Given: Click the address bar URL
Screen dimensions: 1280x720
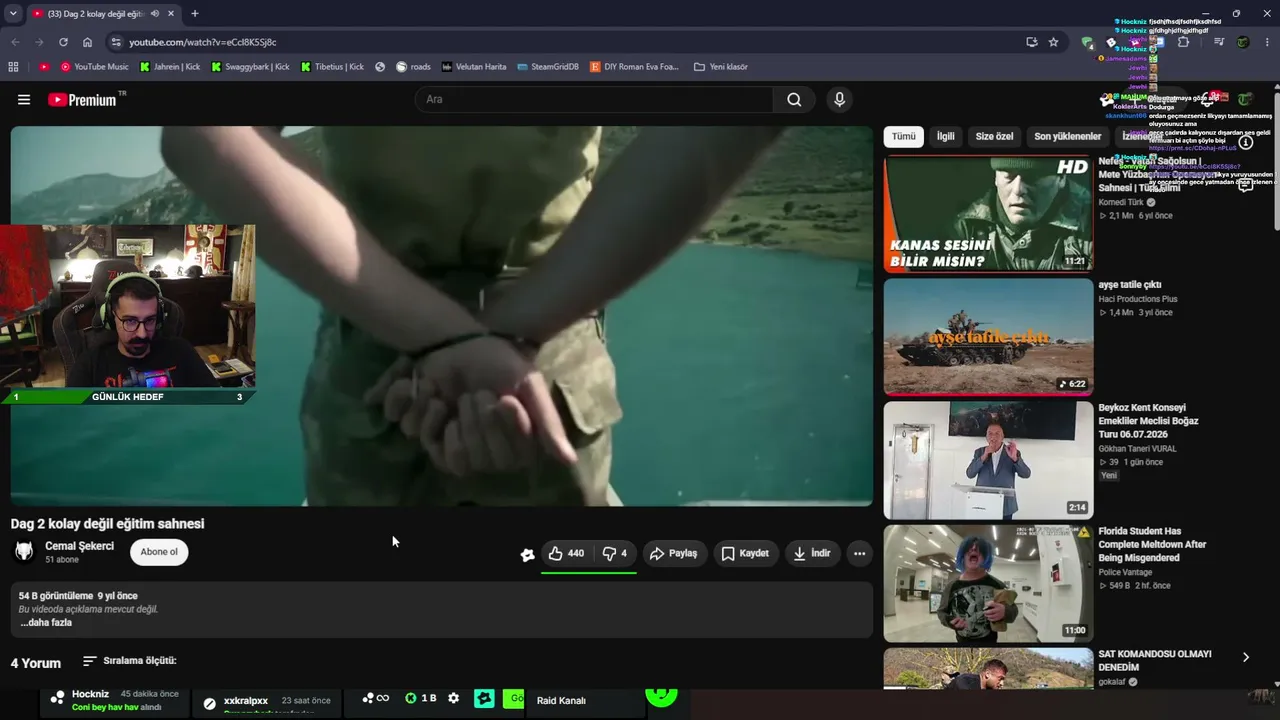Looking at the screenshot, I should click(x=202, y=42).
